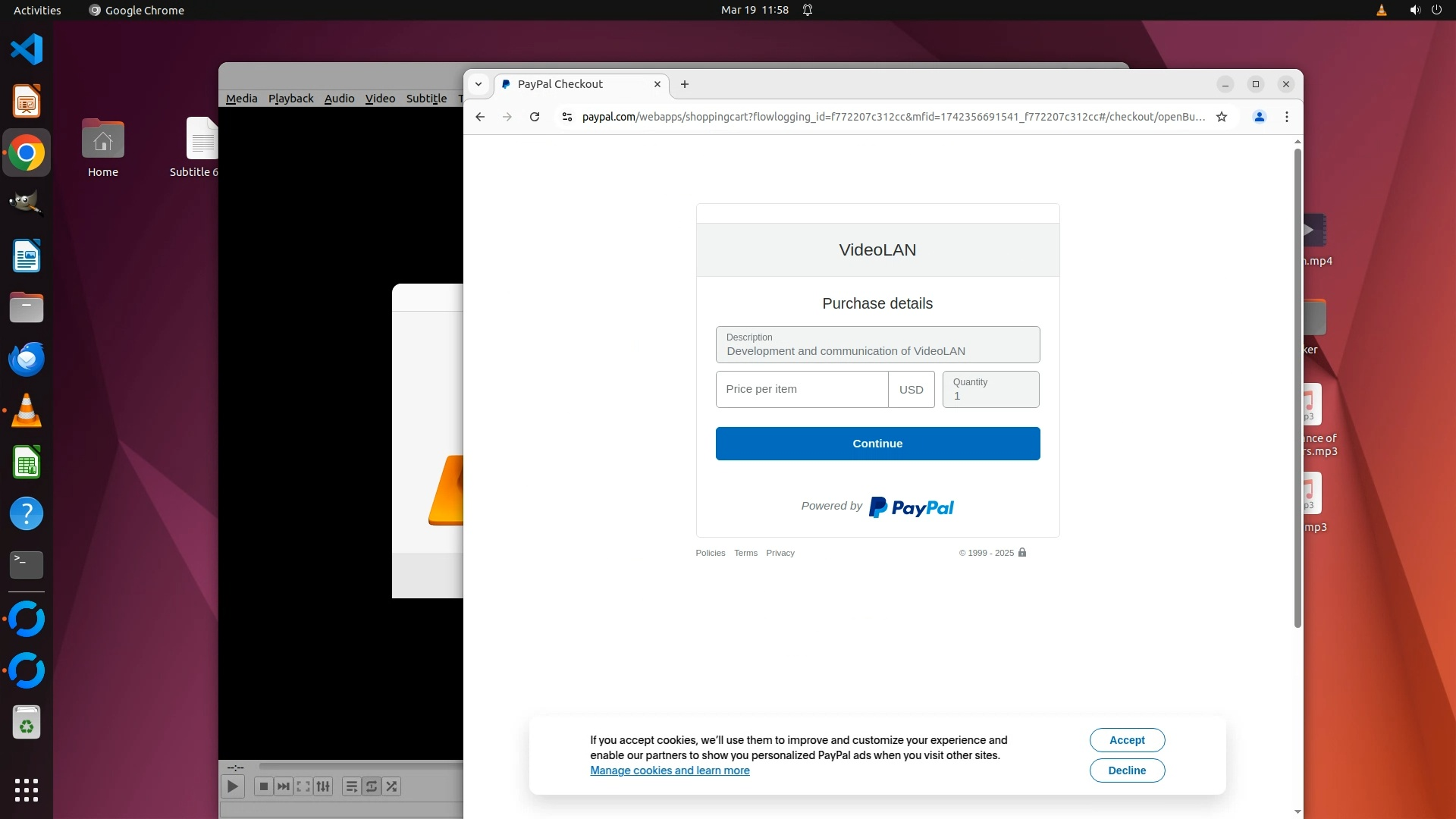Open VLC extended settings icon
The height and width of the screenshot is (819, 1456).
323,786
